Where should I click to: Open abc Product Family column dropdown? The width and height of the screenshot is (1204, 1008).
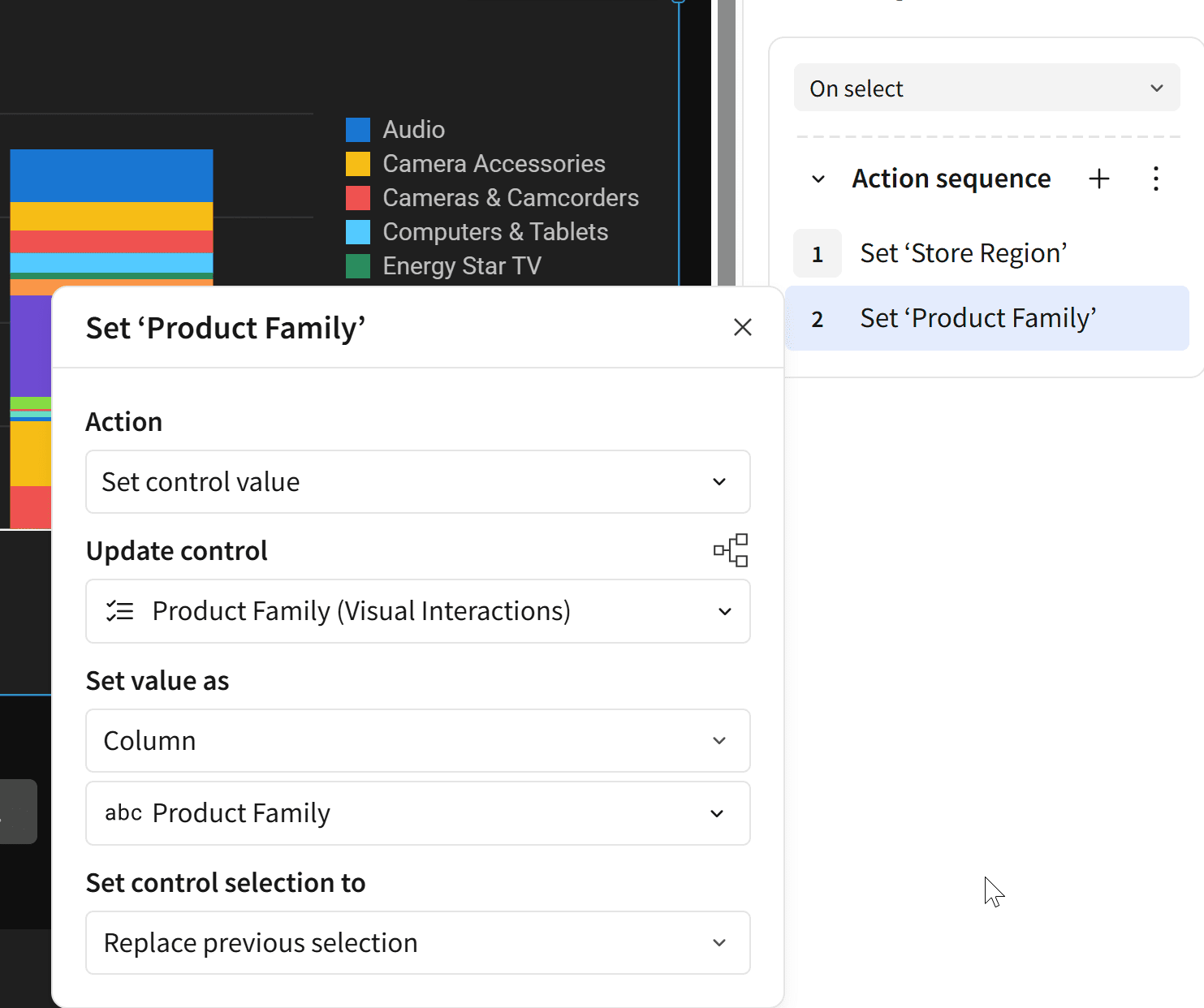pyautogui.click(x=417, y=813)
